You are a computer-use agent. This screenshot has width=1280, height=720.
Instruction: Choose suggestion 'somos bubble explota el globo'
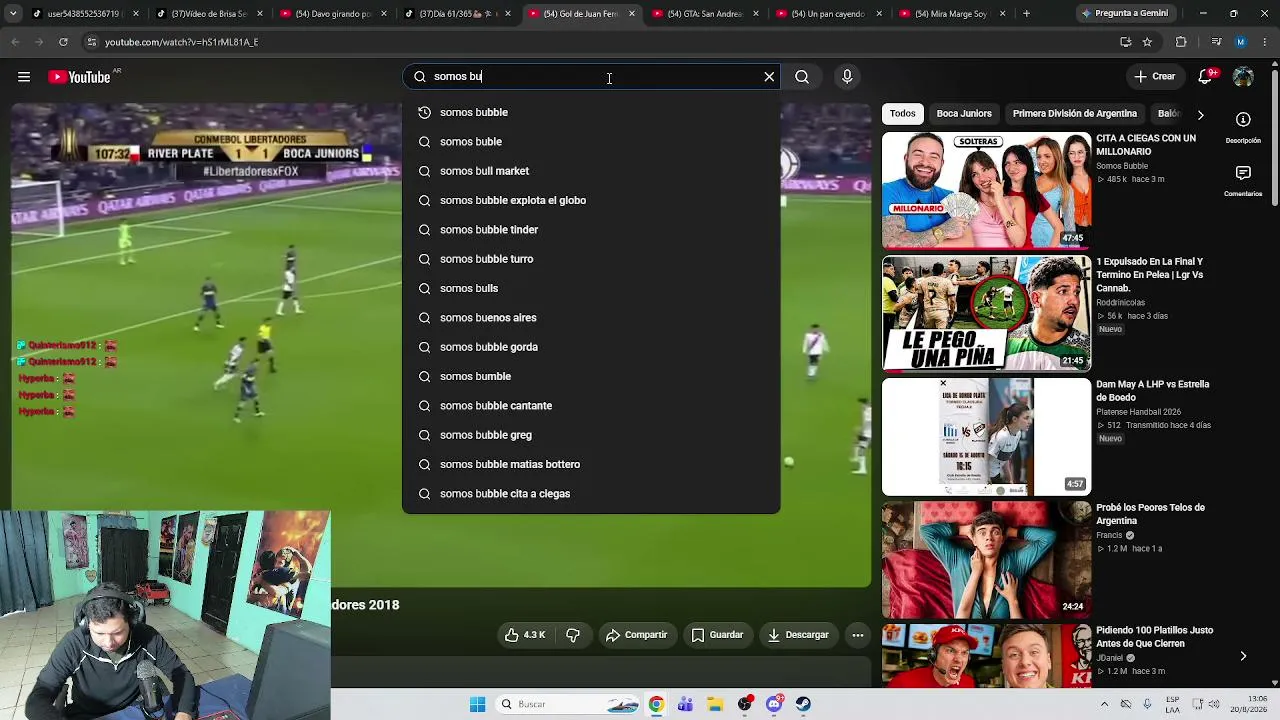click(591, 200)
